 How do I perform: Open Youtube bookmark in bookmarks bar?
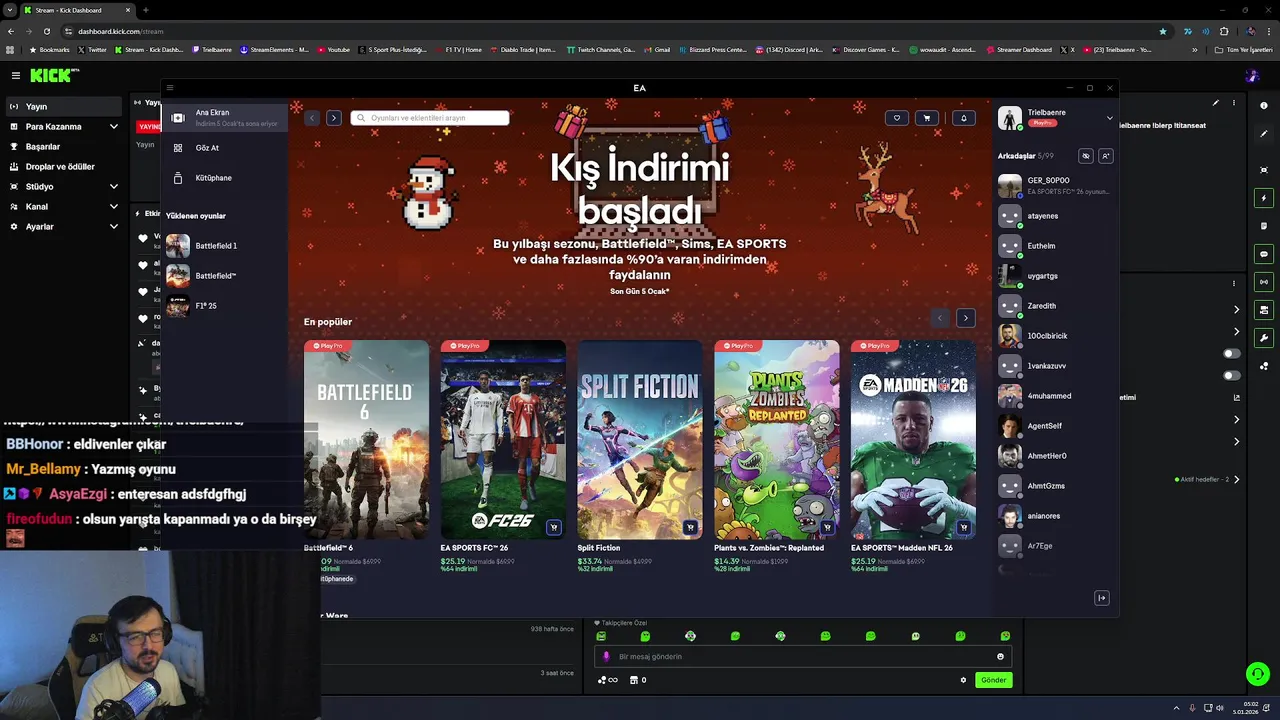334,50
